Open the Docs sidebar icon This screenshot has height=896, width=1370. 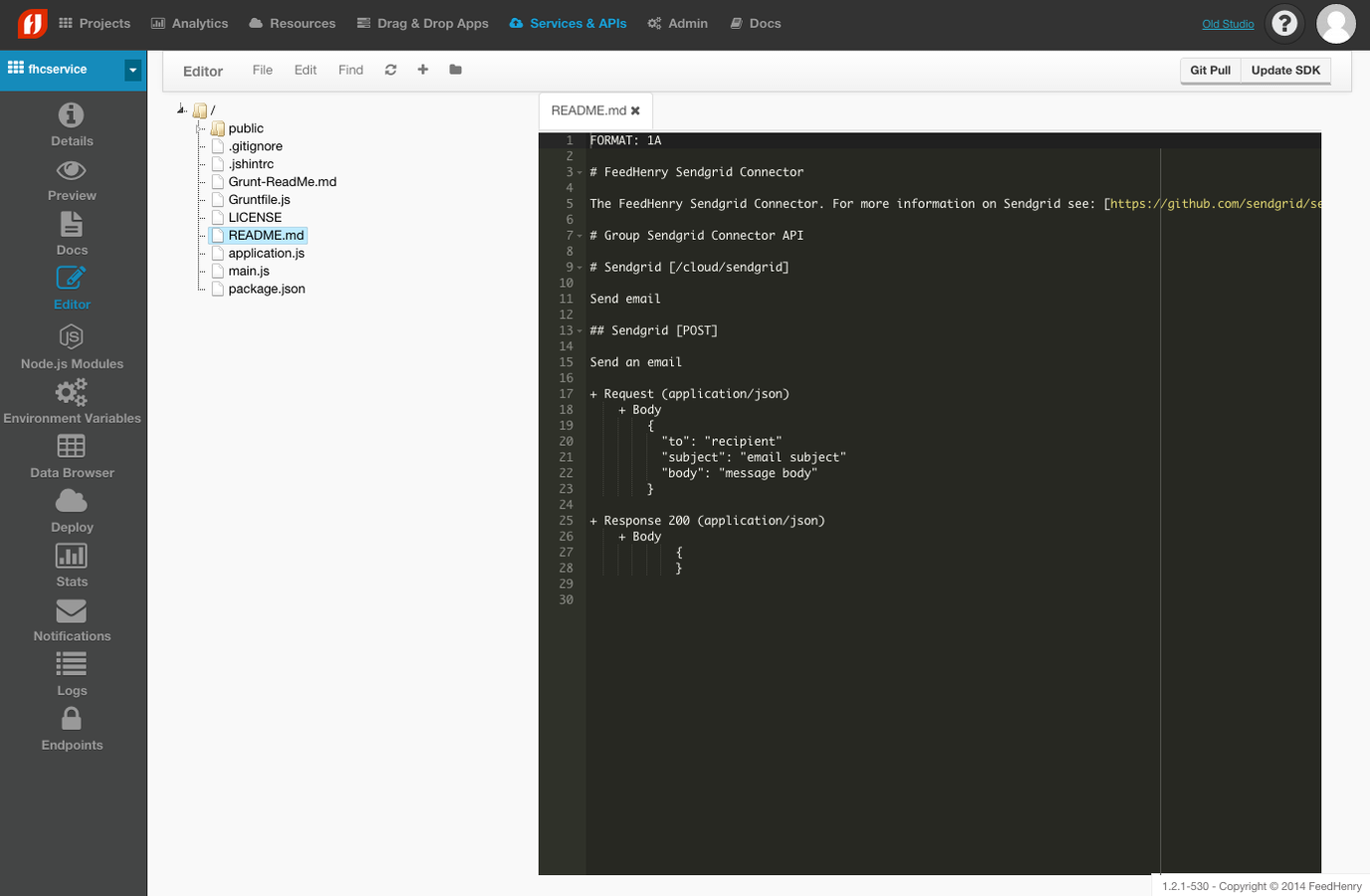pyautogui.click(x=72, y=223)
